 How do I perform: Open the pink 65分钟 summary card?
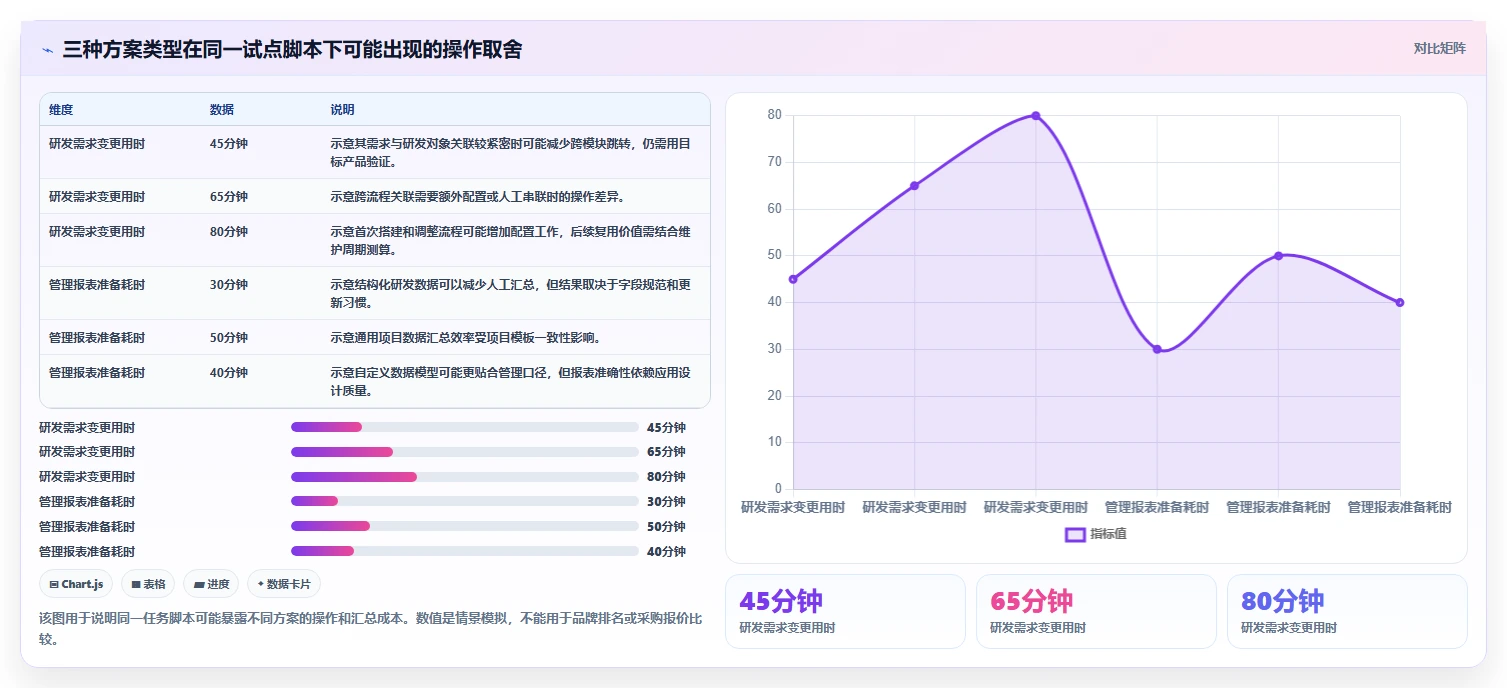click(x=1096, y=611)
